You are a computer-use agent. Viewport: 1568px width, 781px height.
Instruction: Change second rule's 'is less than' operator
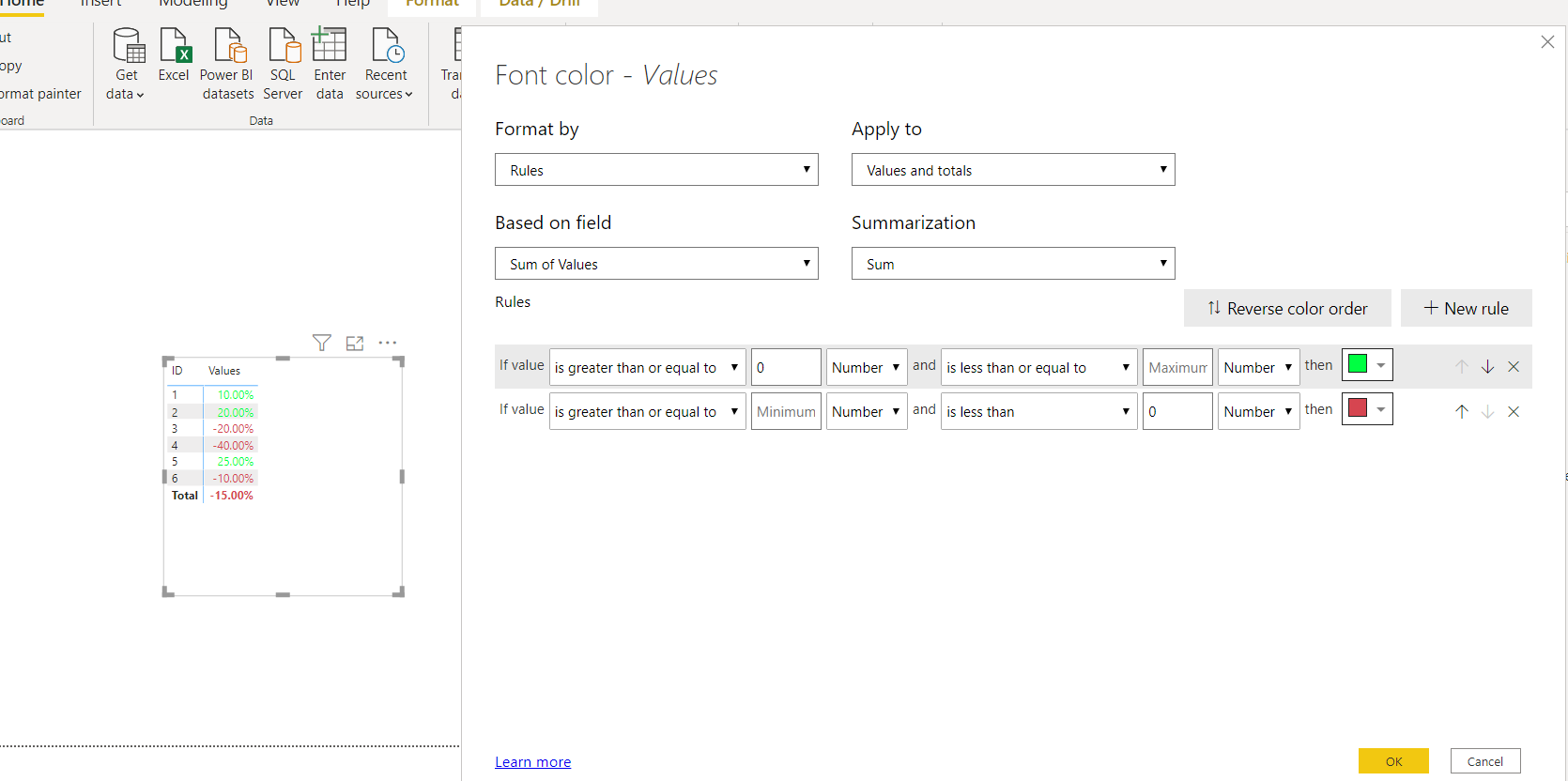pos(1038,411)
